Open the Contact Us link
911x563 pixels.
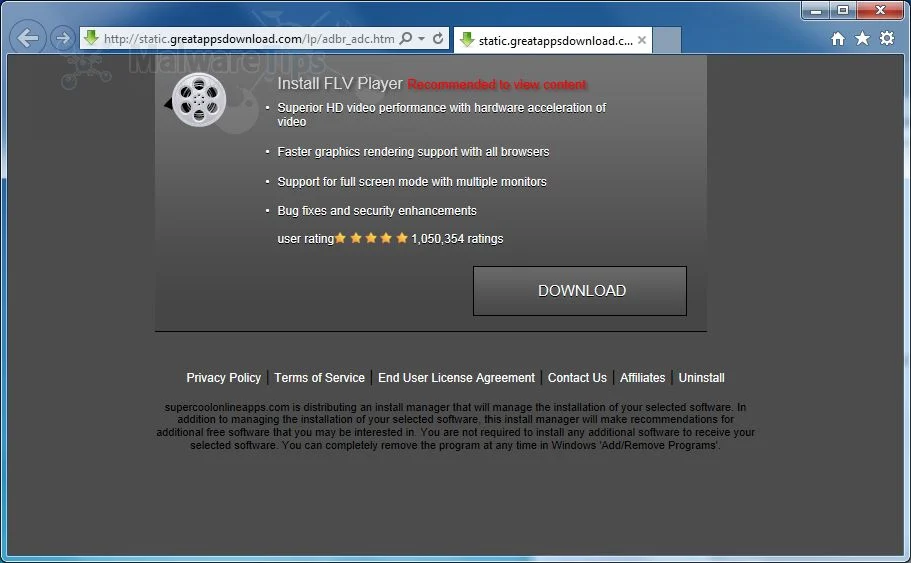click(577, 378)
